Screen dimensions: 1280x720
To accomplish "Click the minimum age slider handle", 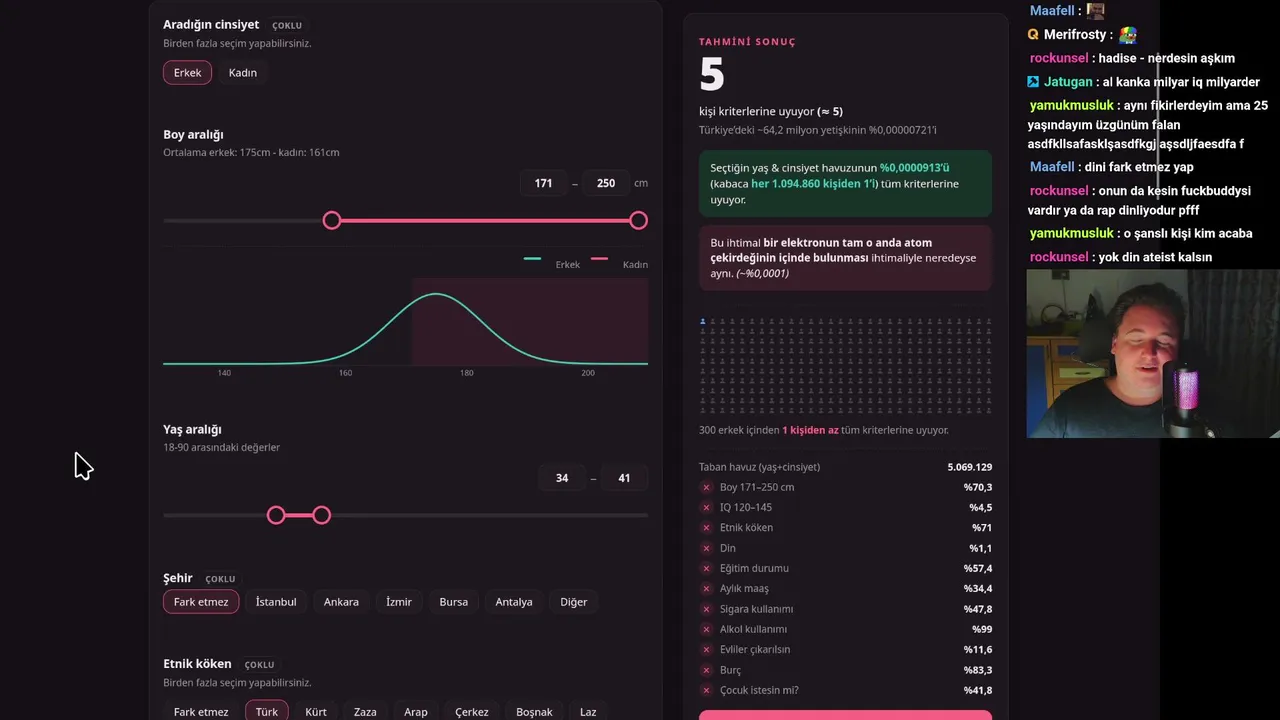I will pos(276,515).
